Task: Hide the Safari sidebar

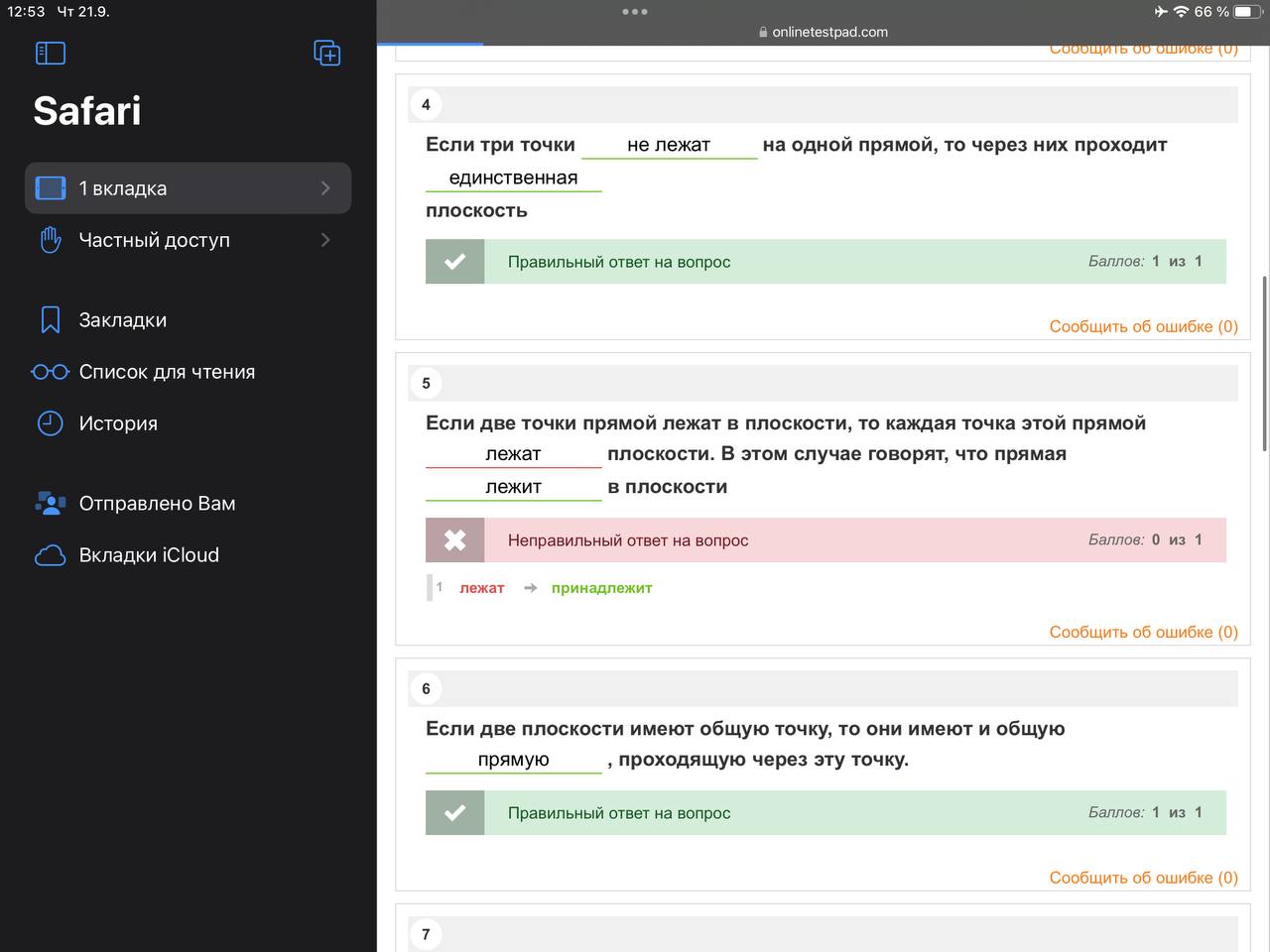Action: click(x=51, y=53)
